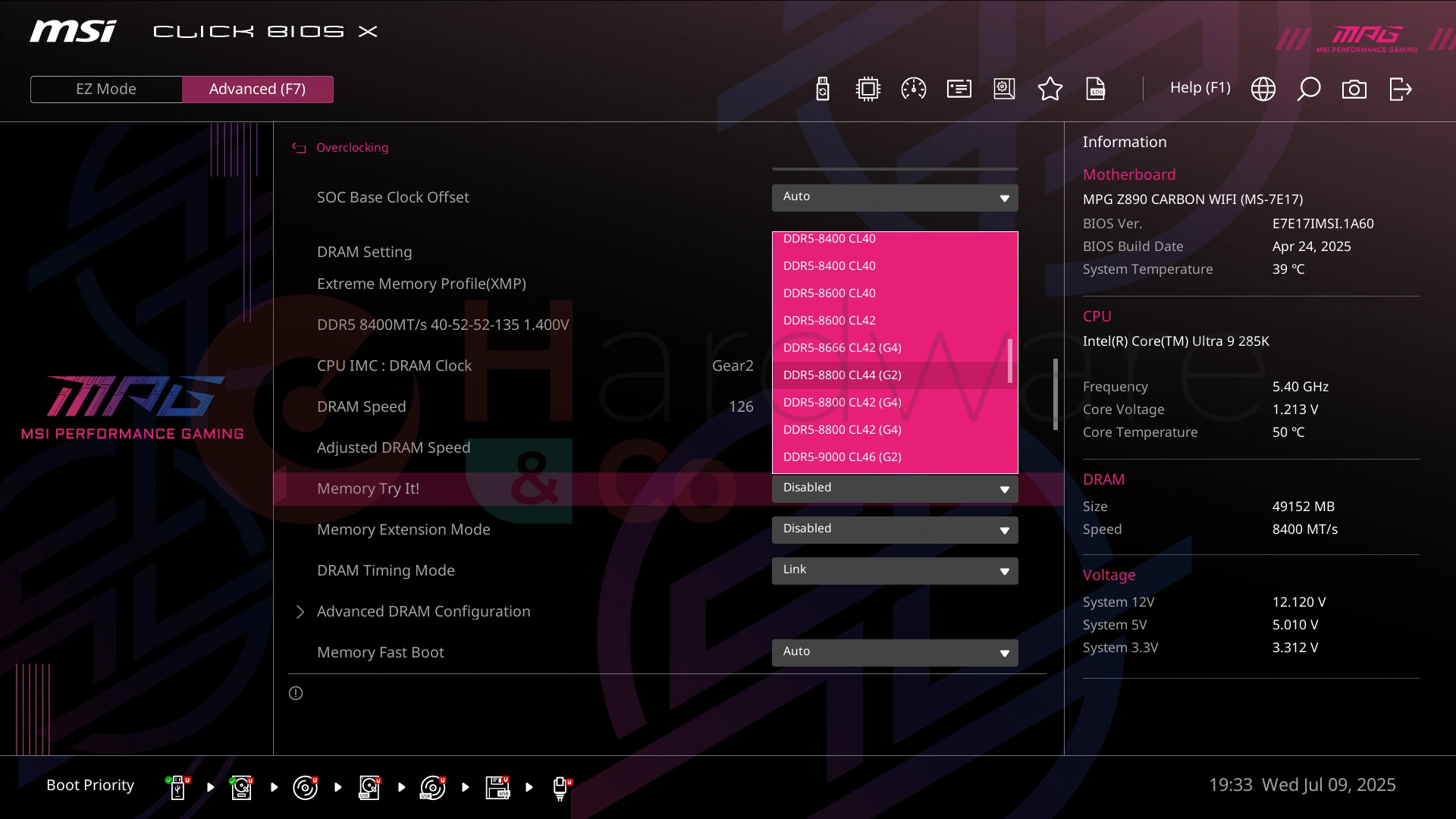The width and height of the screenshot is (1456, 819).
Task: Select the USB floppy boot icon
Action: [x=497, y=787]
